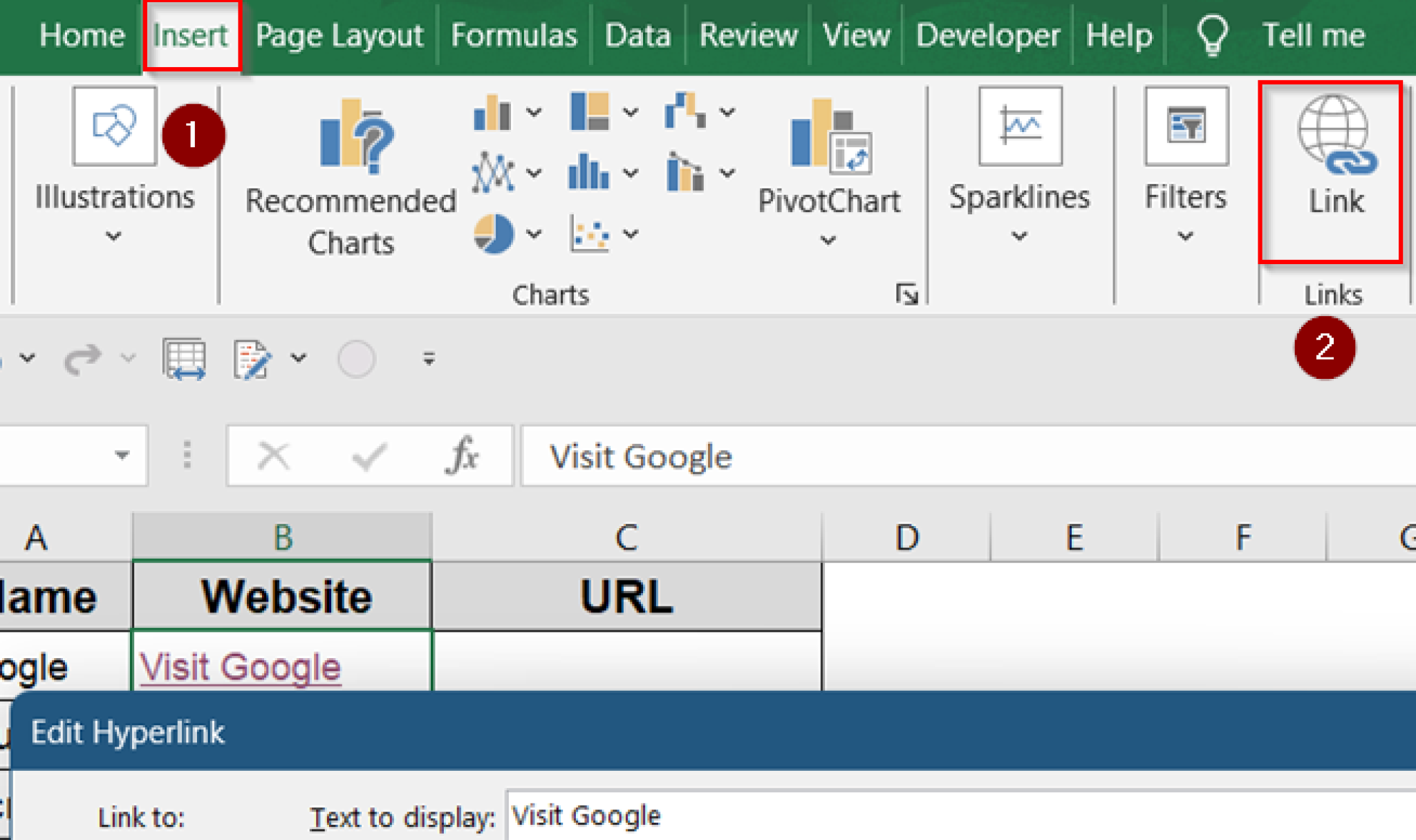
Task: Open the Charts dialog box launcher
Action: coord(909,293)
